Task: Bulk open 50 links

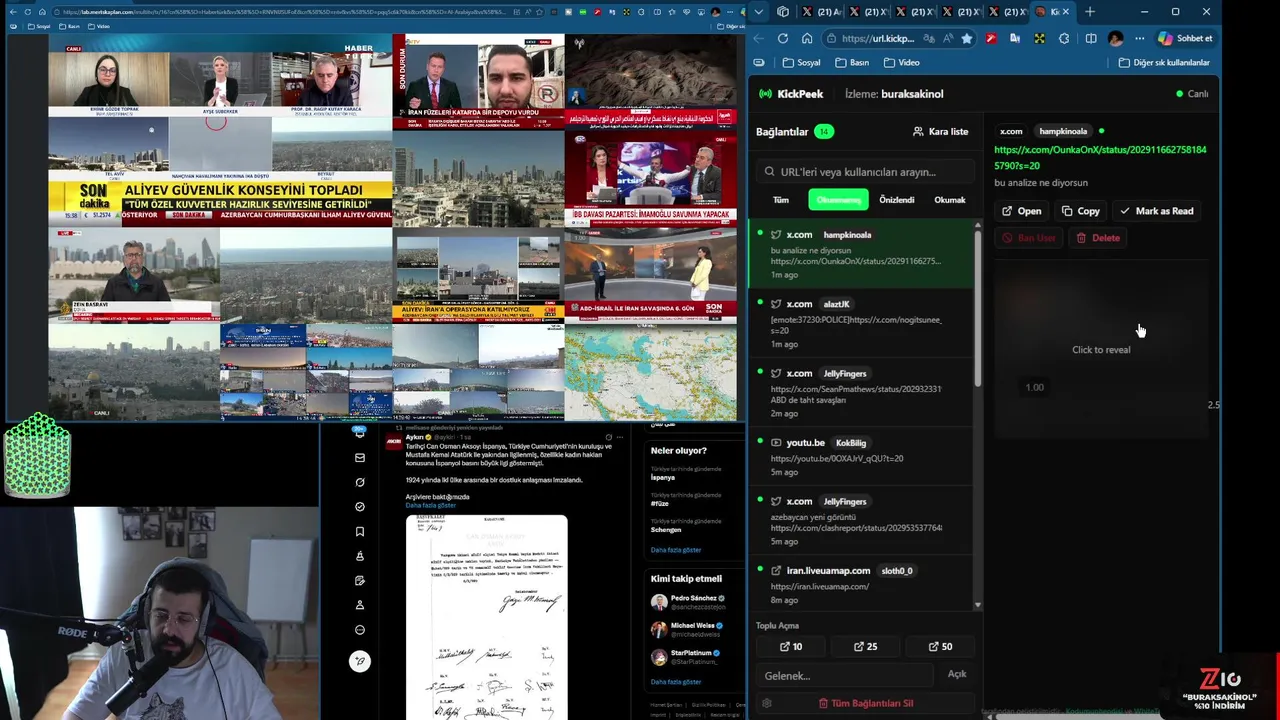Action: pos(940,646)
